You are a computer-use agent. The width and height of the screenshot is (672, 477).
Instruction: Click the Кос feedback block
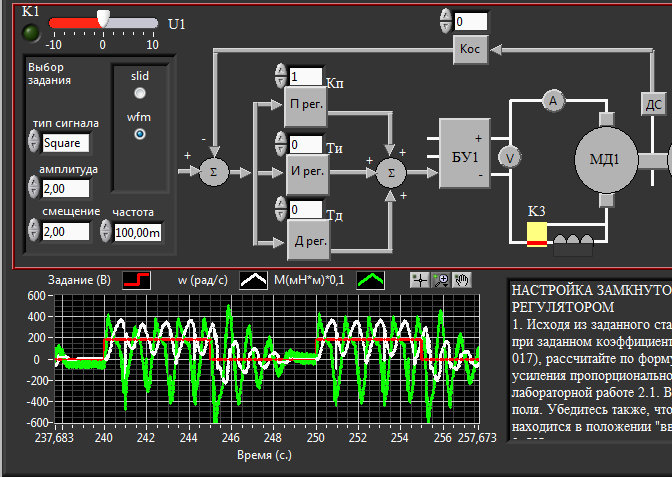pyautogui.click(x=470, y=49)
